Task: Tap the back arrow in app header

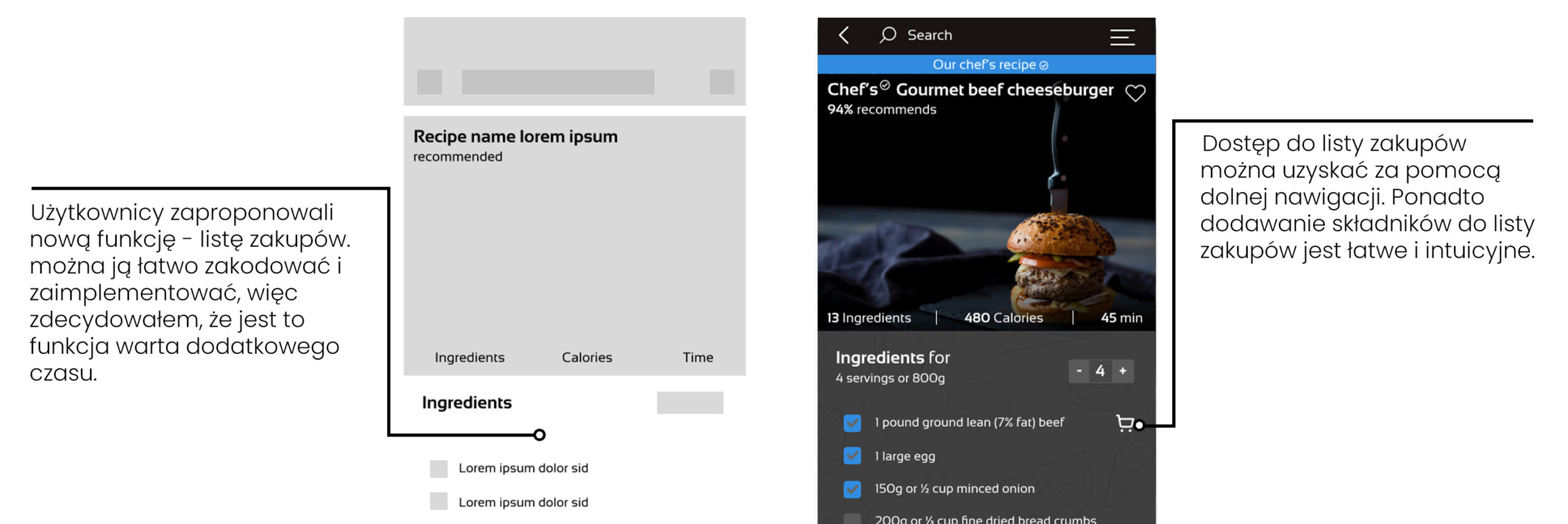Action: [x=844, y=36]
